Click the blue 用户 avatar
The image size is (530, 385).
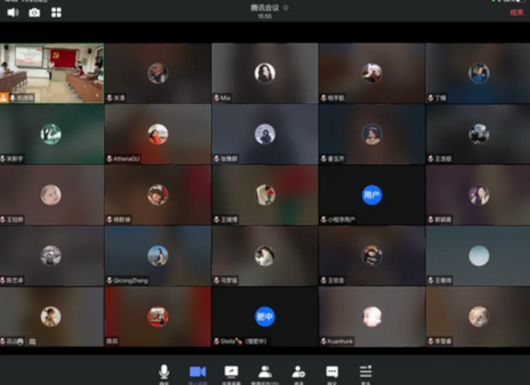pos(372,195)
